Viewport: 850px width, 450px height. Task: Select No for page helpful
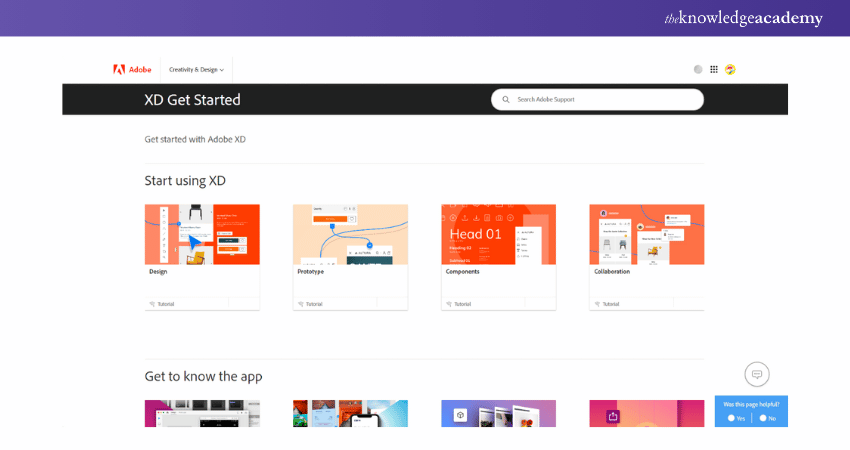(763, 418)
